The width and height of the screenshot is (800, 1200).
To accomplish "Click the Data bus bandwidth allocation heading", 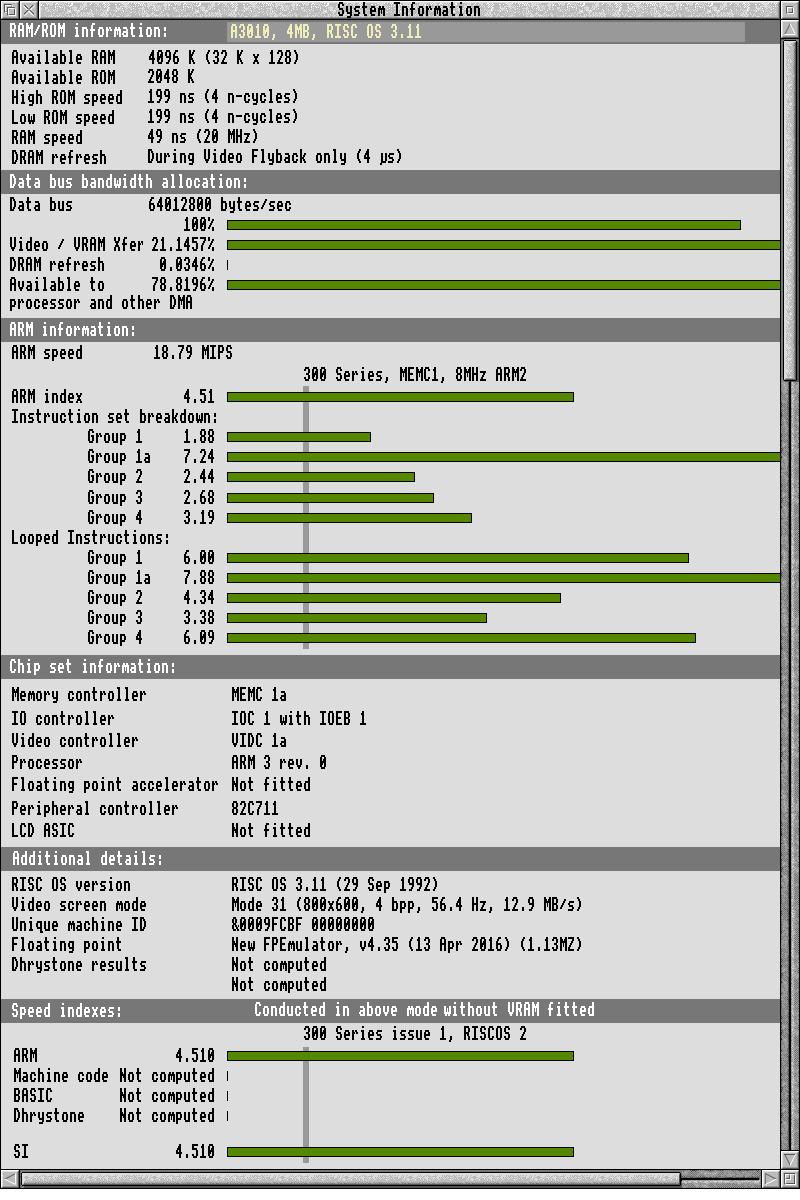I will pos(129,182).
